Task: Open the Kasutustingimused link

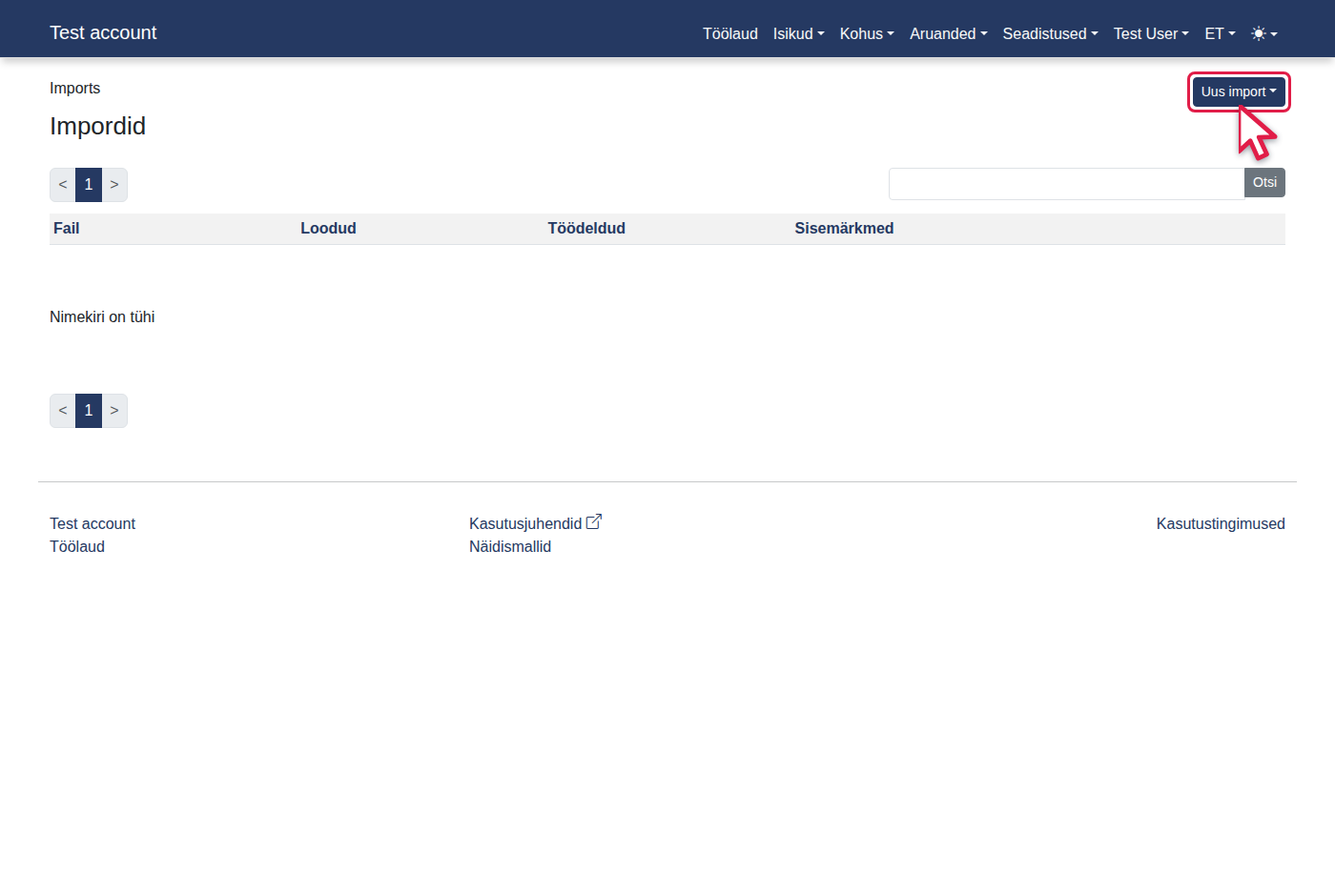Action: pyautogui.click(x=1221, y=523)
